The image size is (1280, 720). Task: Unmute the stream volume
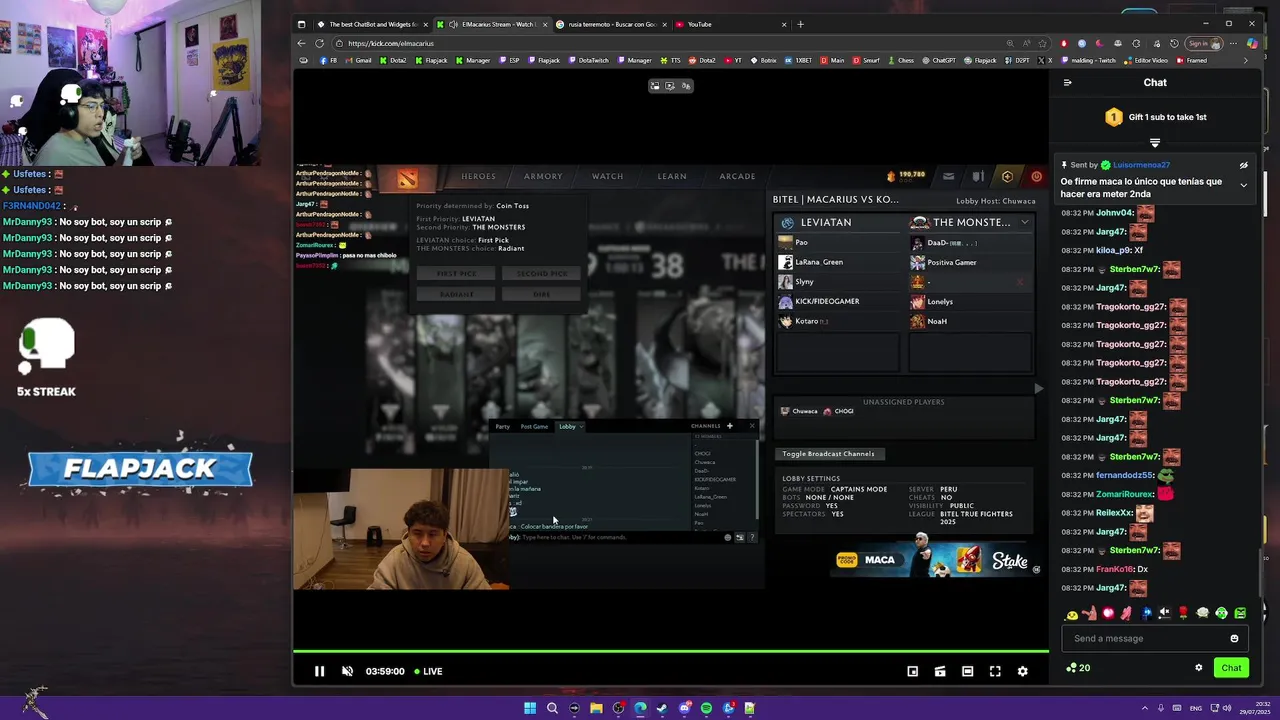pos(347,671)
